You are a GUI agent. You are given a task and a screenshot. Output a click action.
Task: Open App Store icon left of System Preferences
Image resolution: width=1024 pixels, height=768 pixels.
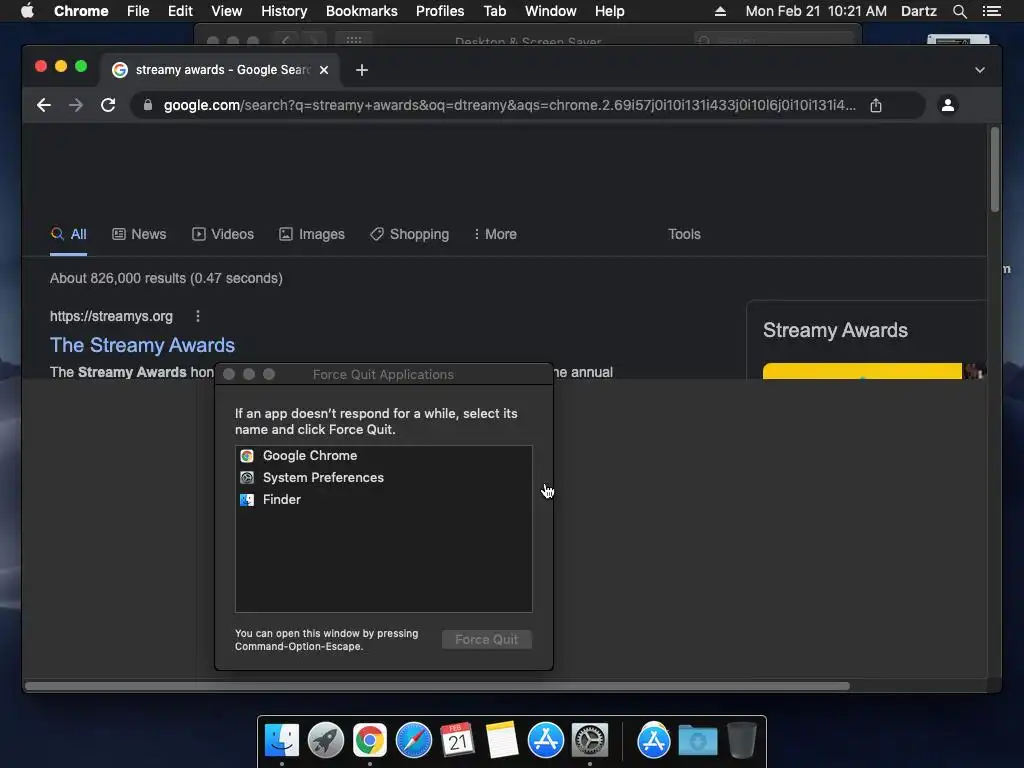(x=545, y=740)
